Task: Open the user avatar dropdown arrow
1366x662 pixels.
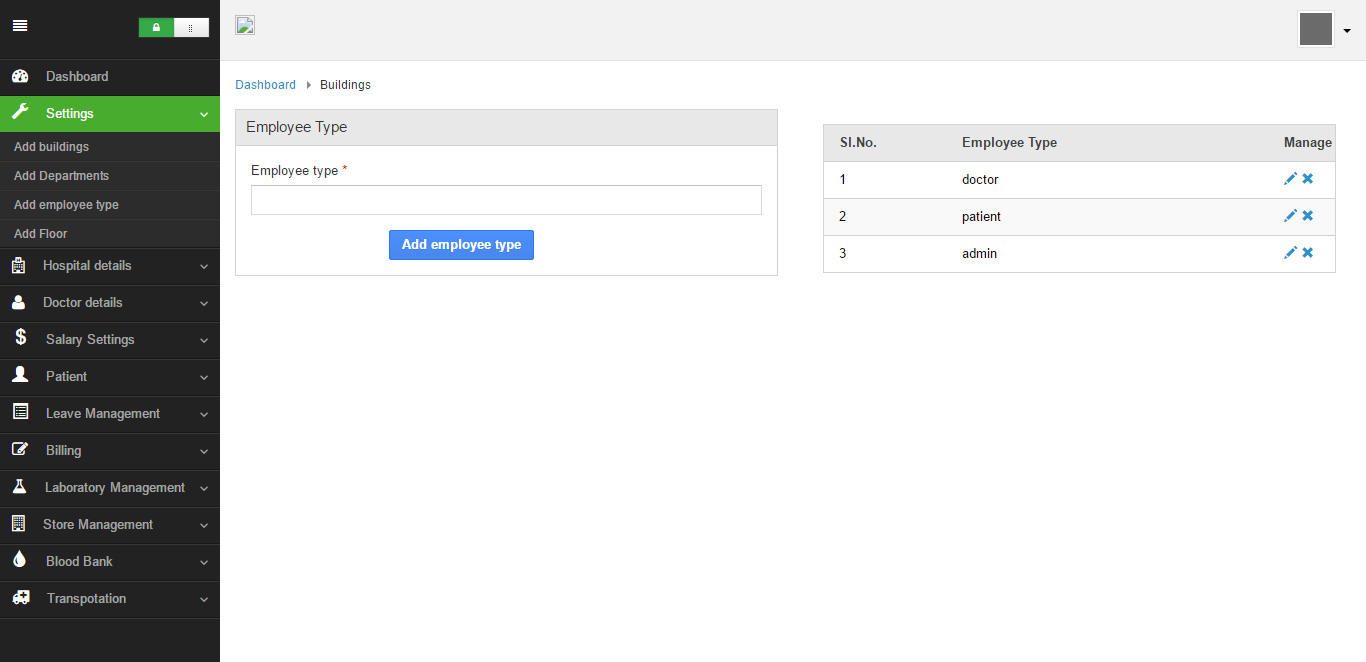Action: point(1347,31)
